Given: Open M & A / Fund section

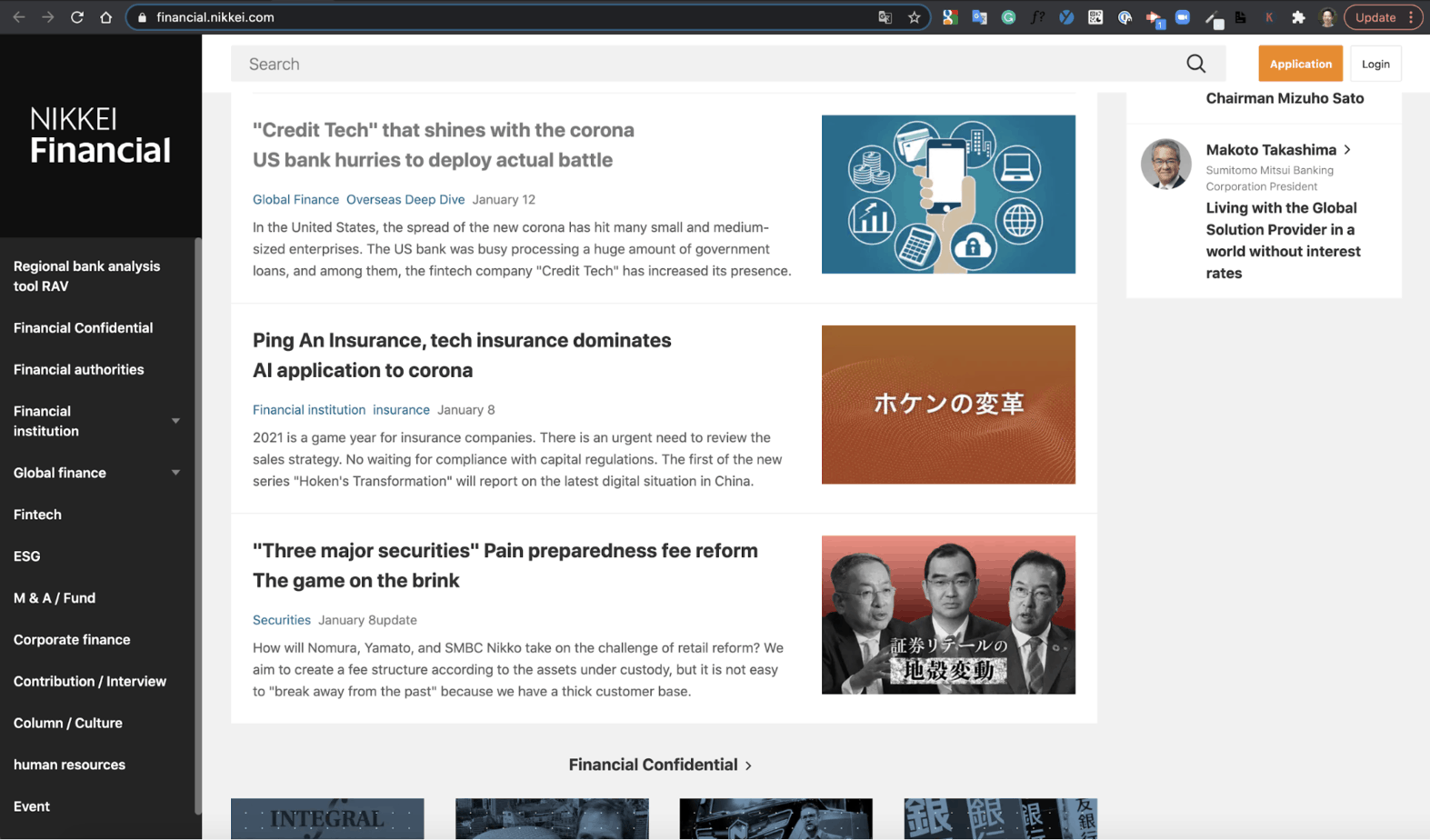Looking at the screenshot, I should pyautogui.click(x=55, y=598).
